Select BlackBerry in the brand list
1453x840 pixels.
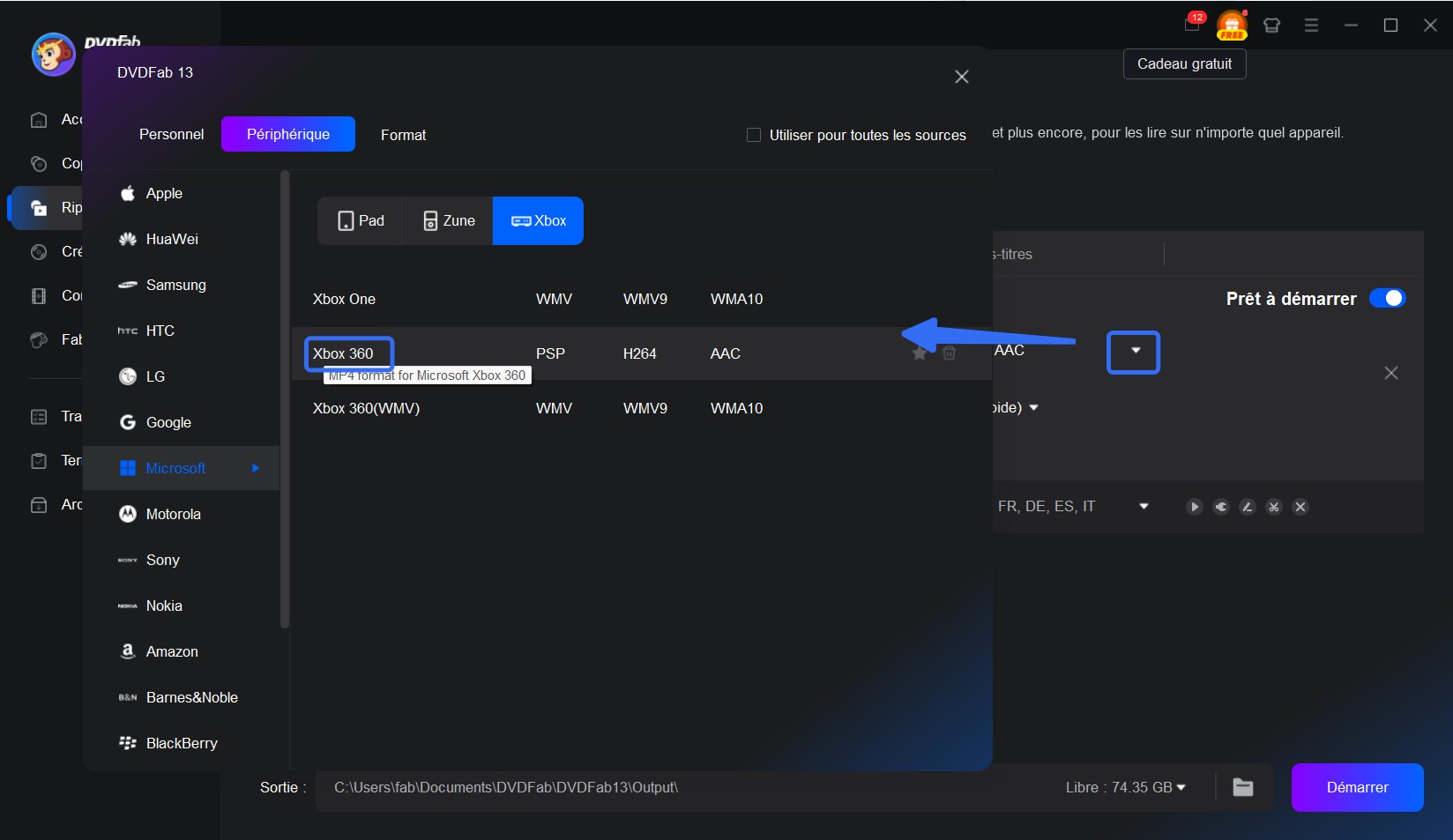(181, 743)
